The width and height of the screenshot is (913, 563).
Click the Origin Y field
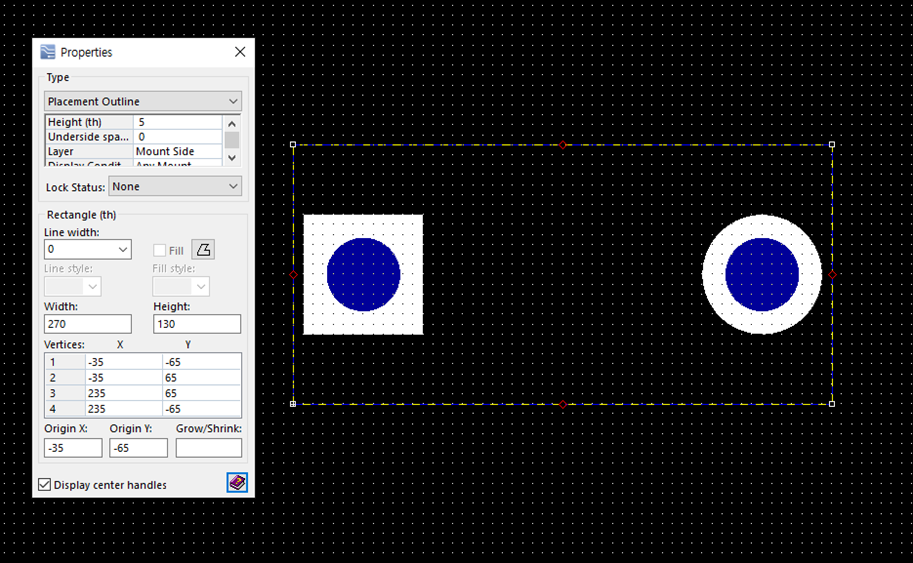click(x=139, y=448)
